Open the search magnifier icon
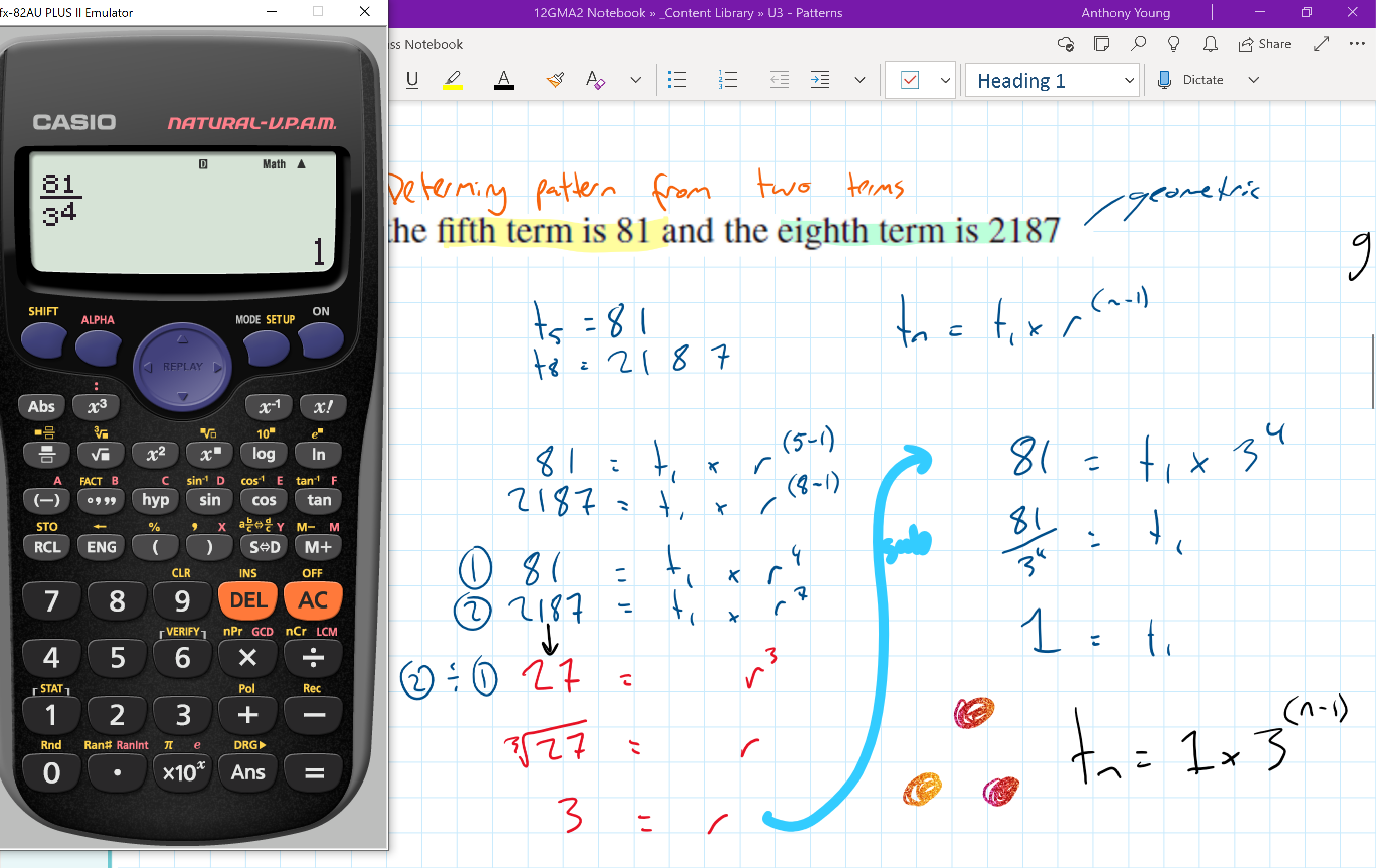Image resolution: width=1376 pixels, height=868 pixels. [x=1138, y=44]
